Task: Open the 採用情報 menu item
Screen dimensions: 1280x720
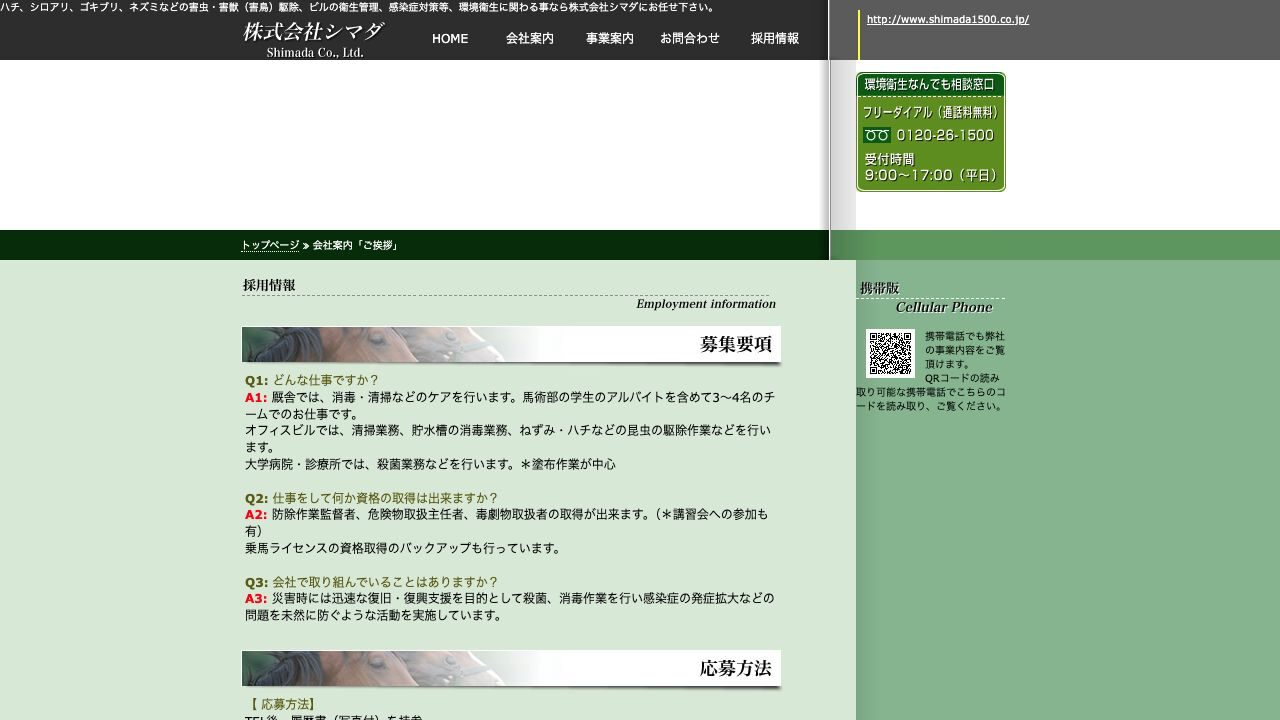Action: pyautogui.click(x=775, y=39)
